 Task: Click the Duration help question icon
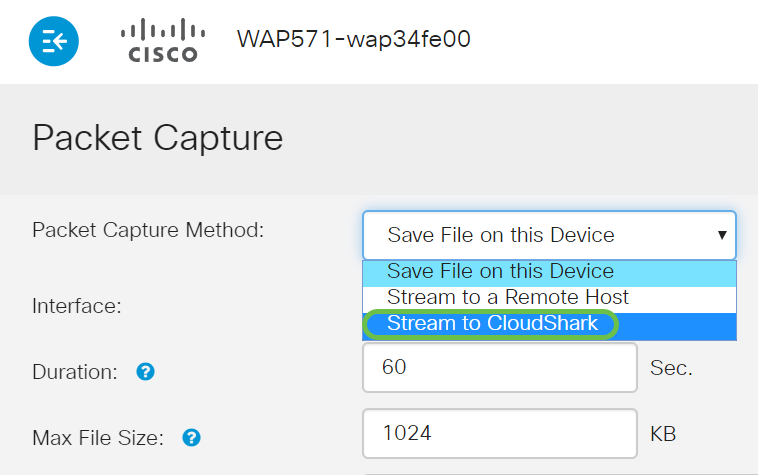click(x=146, y=372)
